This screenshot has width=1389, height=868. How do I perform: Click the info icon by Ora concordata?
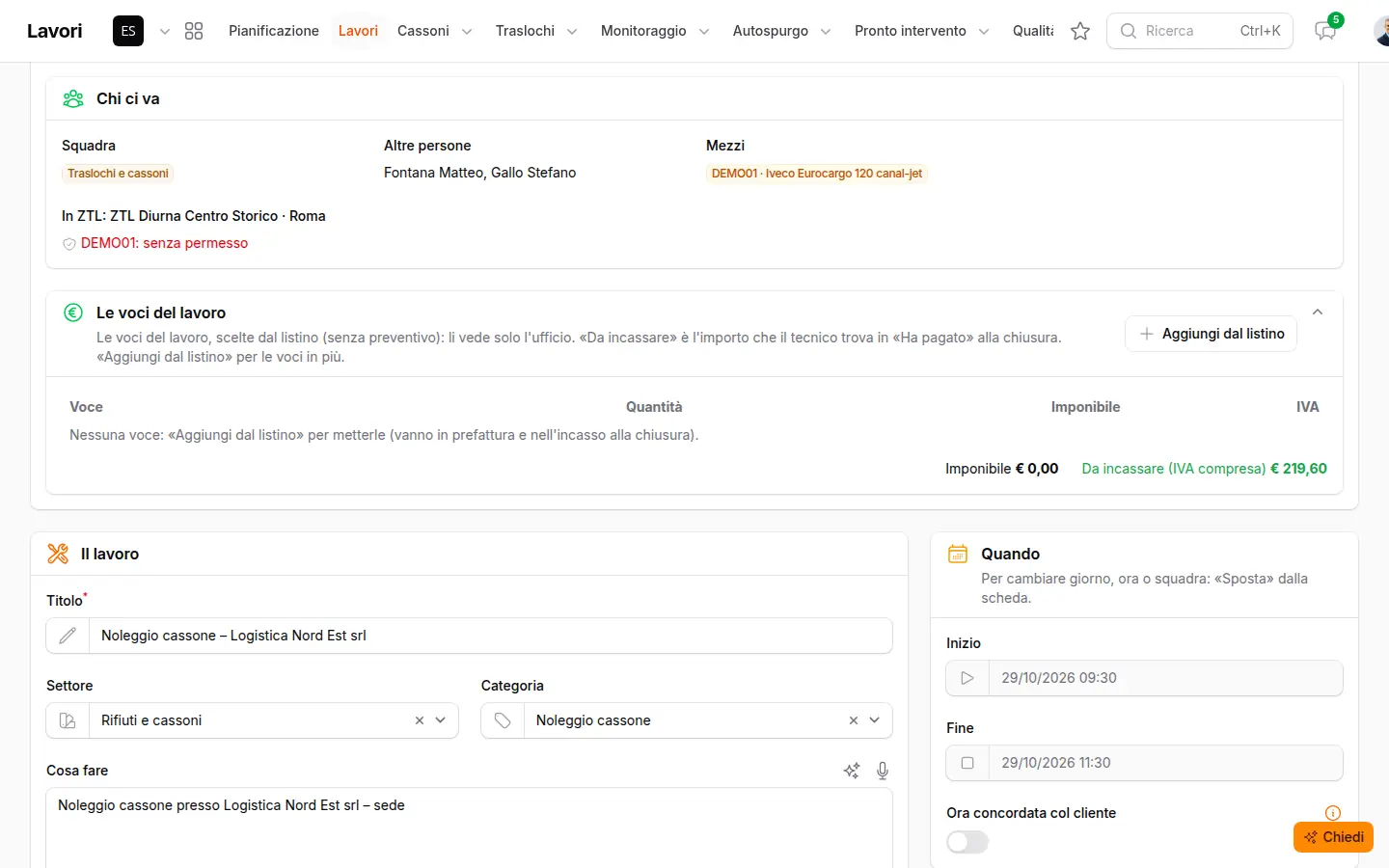tap(1333, 813)
